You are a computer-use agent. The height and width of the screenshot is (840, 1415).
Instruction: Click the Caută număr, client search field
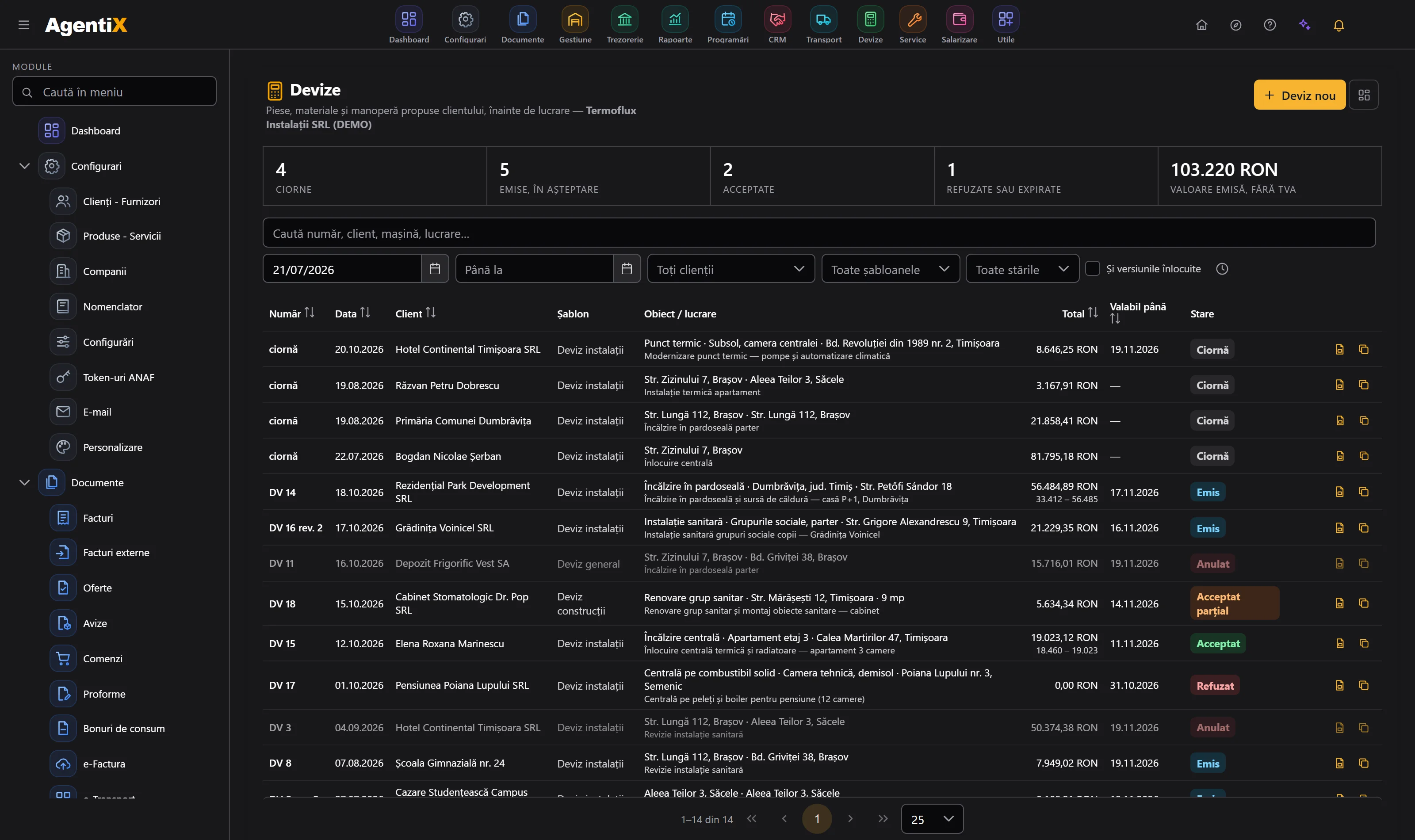click(x=818, y=233)
